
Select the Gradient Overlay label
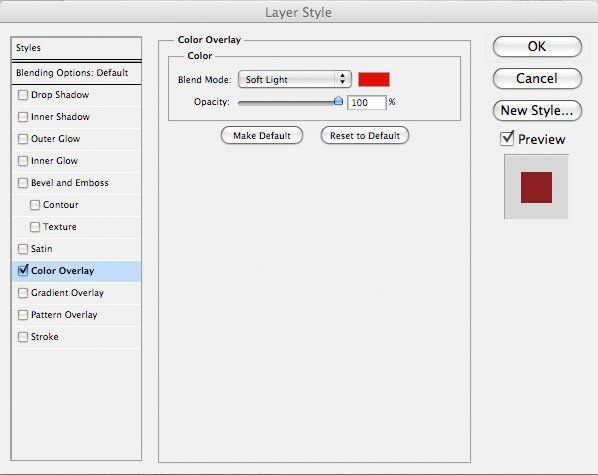point(68,293)
